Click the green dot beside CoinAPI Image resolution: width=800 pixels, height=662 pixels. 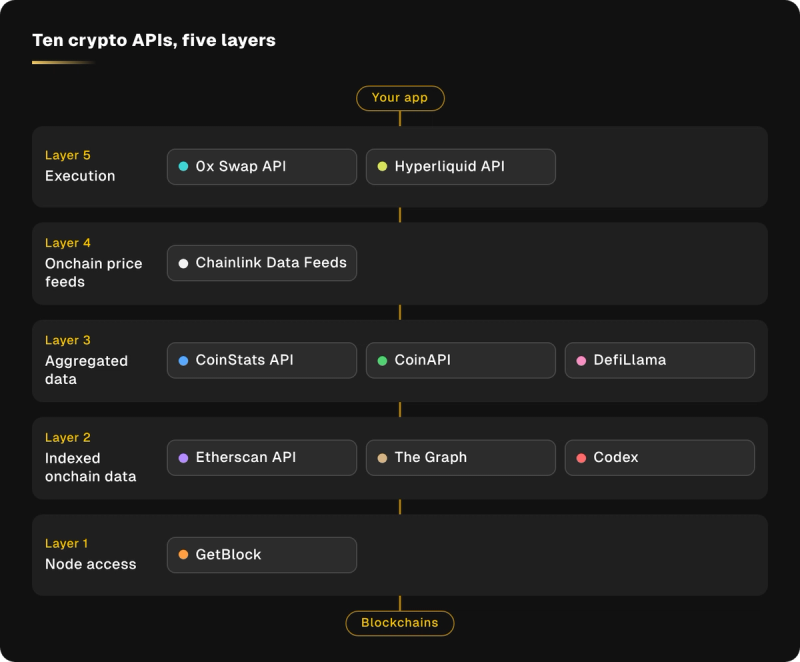pyautogui.click(x=382, y=361)
